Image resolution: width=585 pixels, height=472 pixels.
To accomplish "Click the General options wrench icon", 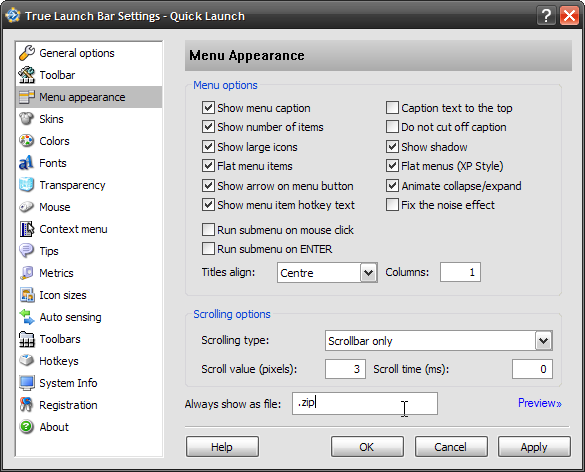I will pyautogui.click(x=26, y=53).
